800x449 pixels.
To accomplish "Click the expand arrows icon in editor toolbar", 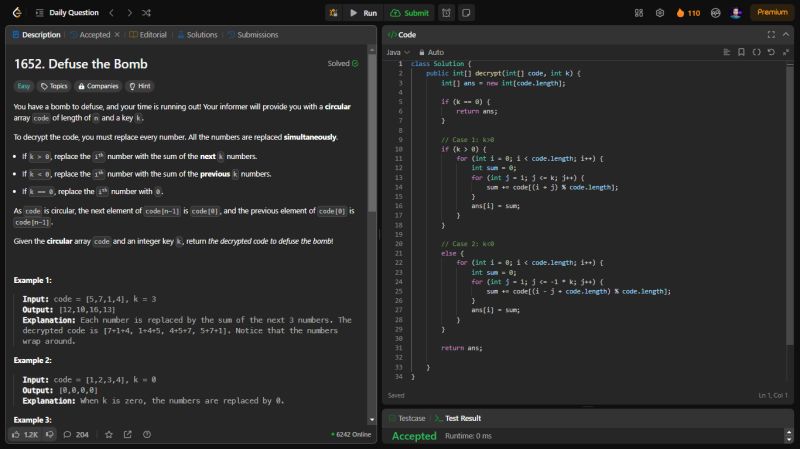I will (786, 52).
